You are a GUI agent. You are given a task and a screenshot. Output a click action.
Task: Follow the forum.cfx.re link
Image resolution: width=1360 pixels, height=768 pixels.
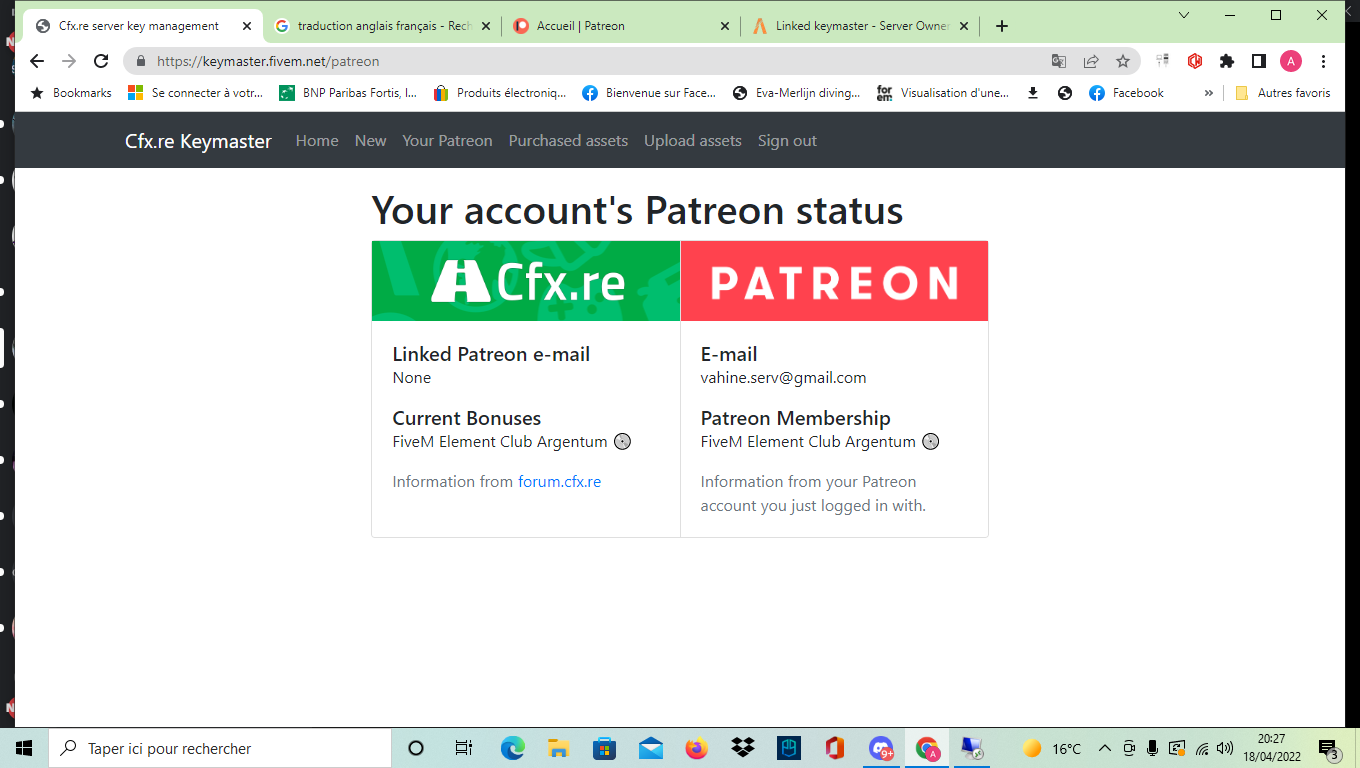click(559, 482)
